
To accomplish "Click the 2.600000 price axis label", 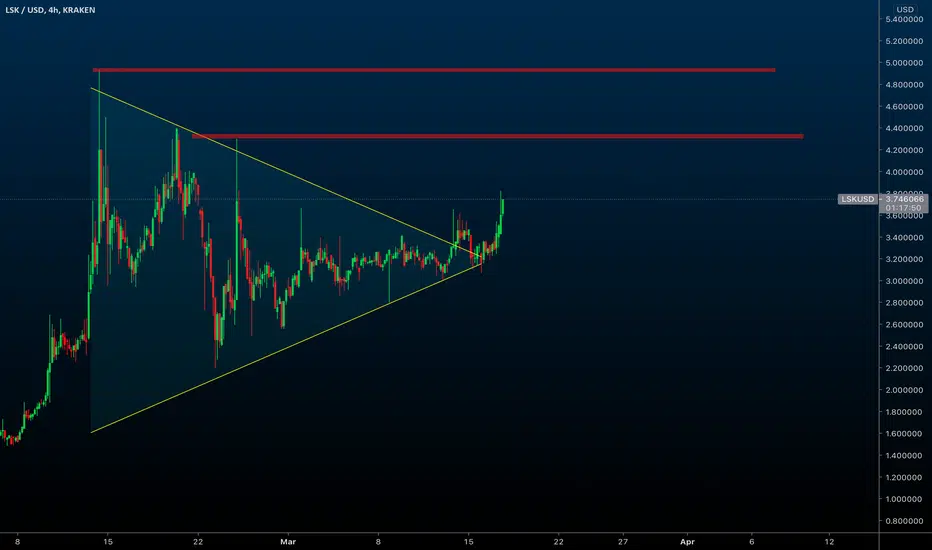I will point(904,325).
